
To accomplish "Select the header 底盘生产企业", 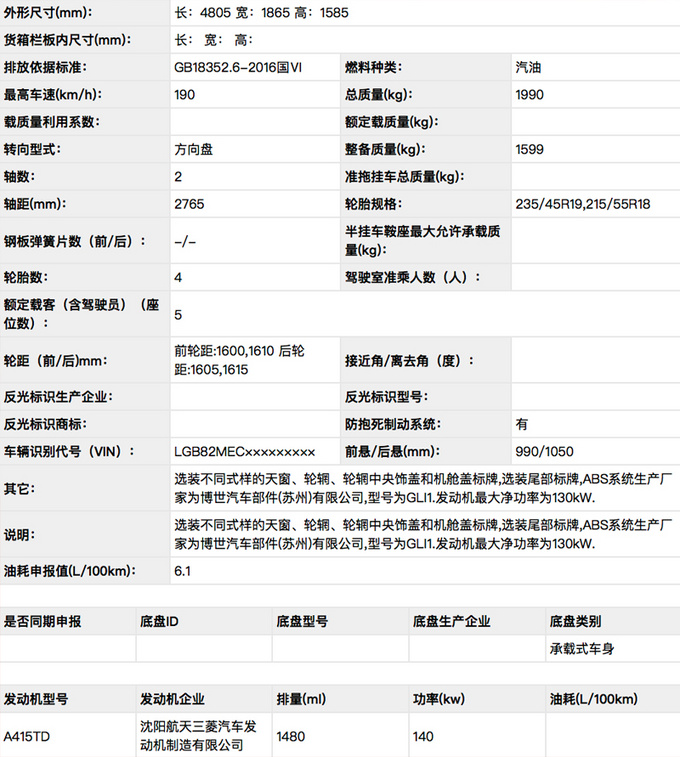I will click(x=451, y=621).
